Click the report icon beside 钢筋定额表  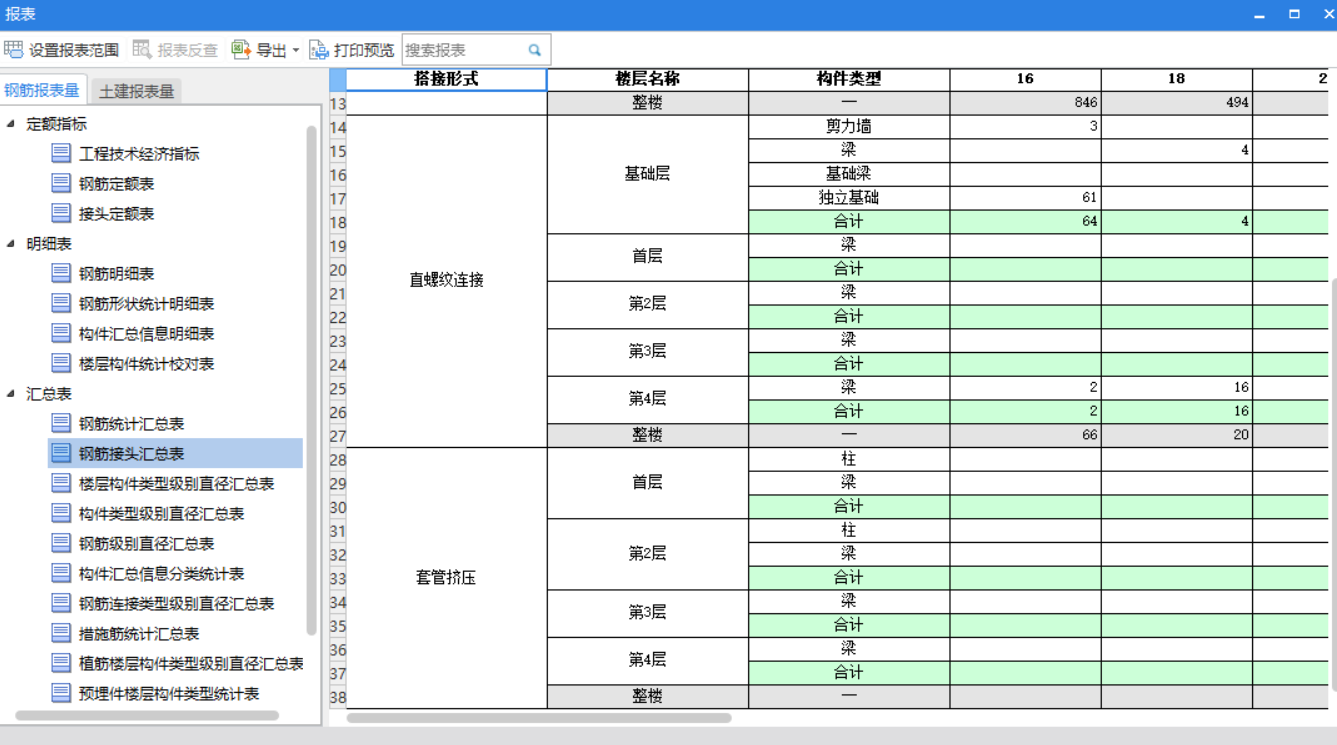click(61, 183)
